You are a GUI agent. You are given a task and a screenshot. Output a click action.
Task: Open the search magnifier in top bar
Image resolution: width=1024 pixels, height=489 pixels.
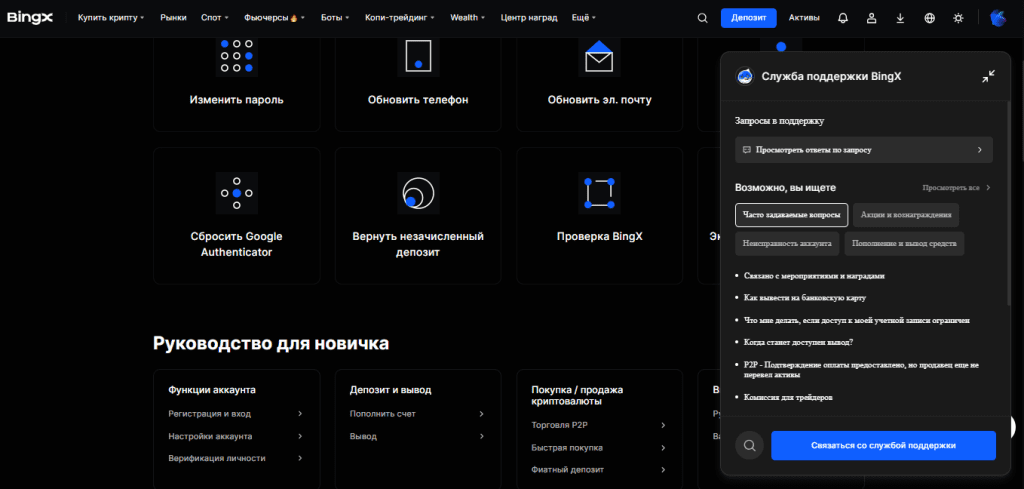click(x=703, y=18)
